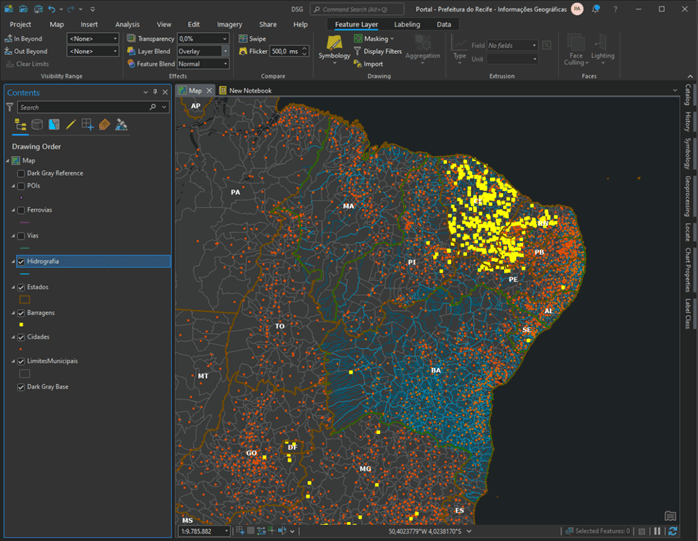Open the Layer Blend dropdown

click(225, 51)
